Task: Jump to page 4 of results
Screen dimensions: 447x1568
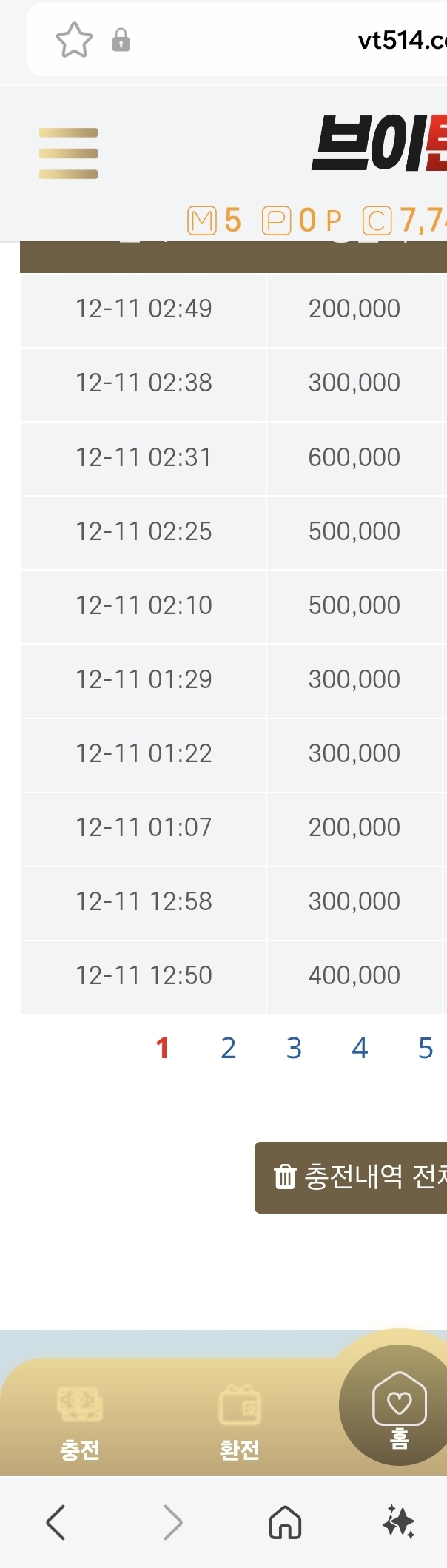Action: click(360, 1048)
